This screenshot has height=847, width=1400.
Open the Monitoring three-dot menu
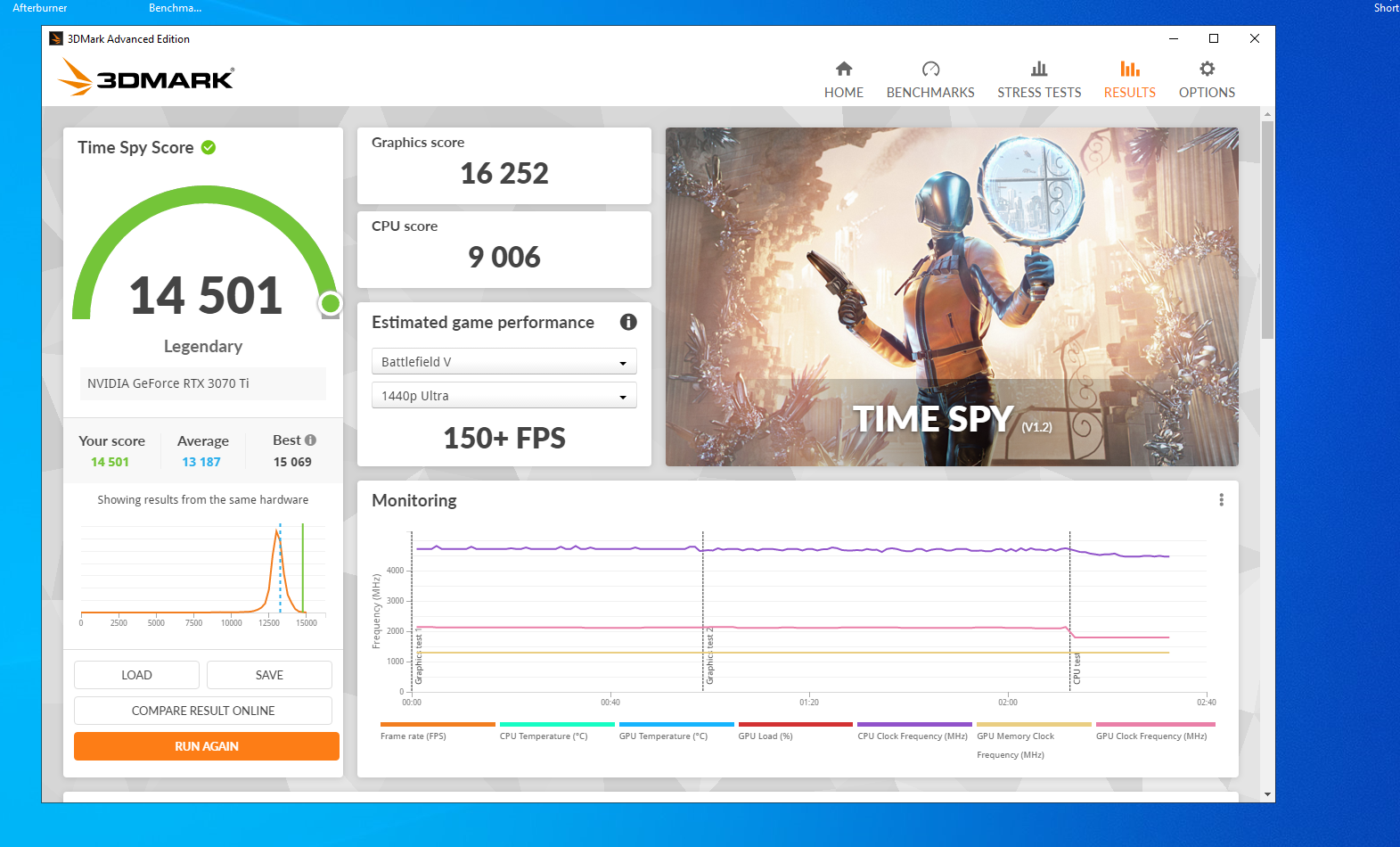(1221, 500)
